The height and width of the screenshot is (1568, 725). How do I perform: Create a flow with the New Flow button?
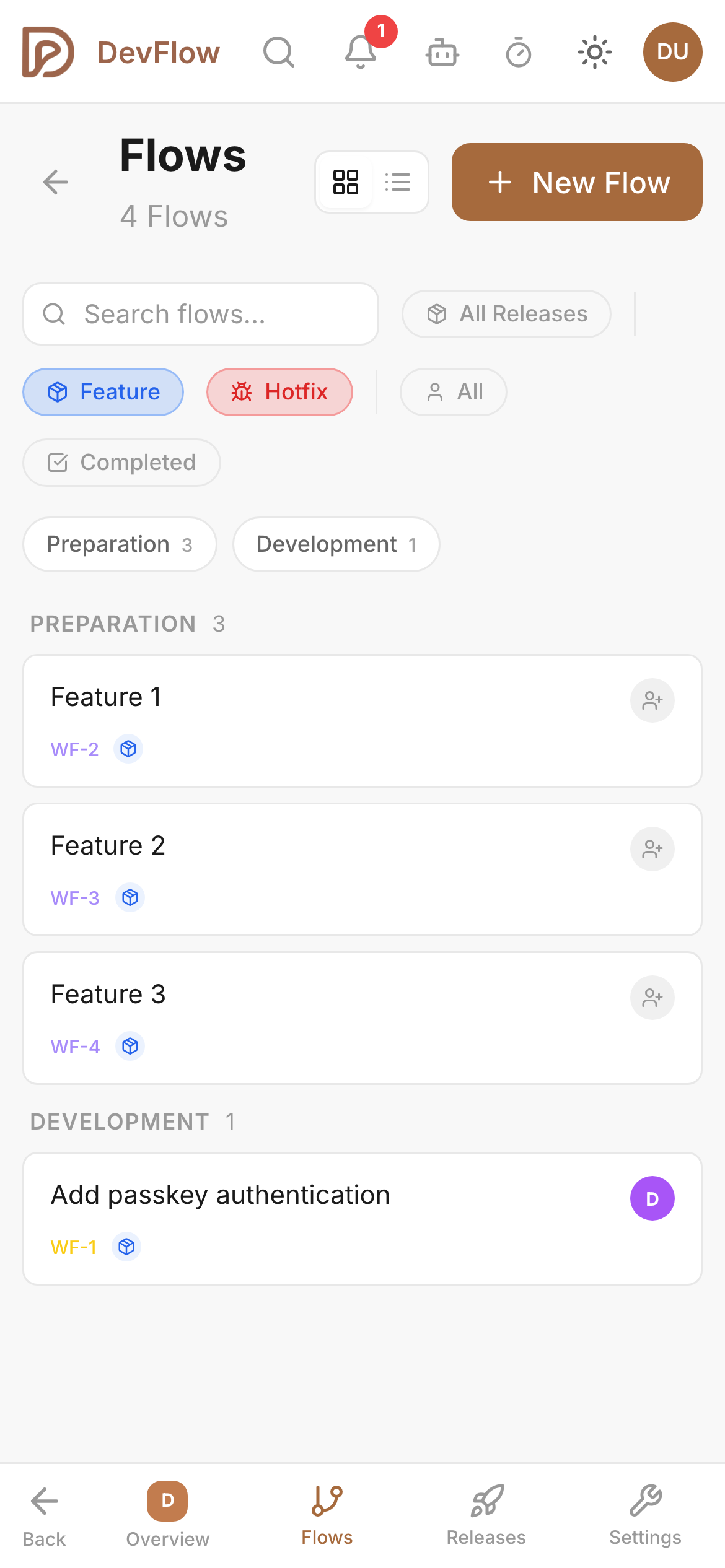pos(576,181)
